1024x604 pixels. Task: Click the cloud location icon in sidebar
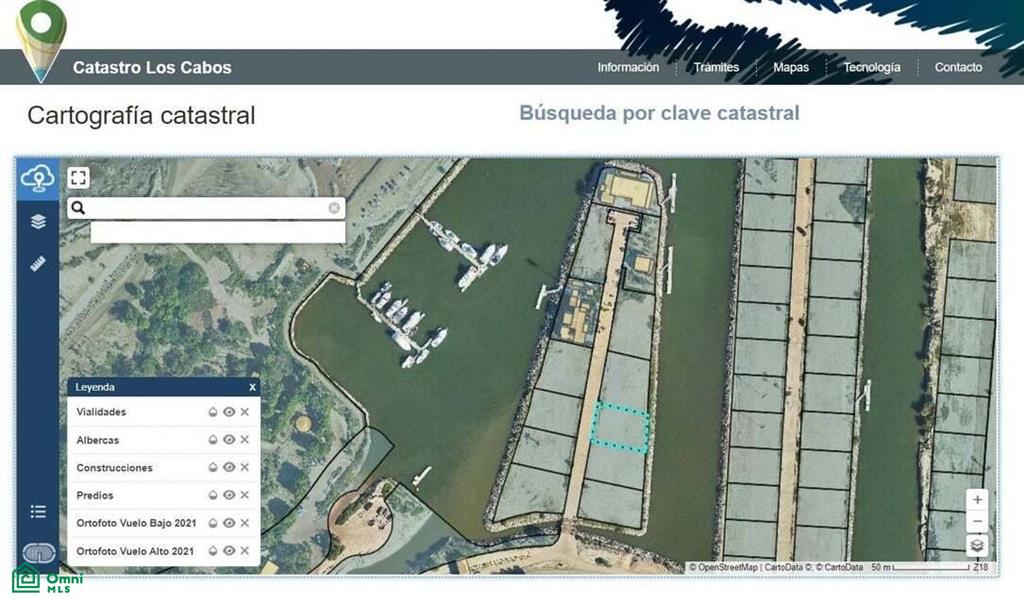tap(38, 178)
